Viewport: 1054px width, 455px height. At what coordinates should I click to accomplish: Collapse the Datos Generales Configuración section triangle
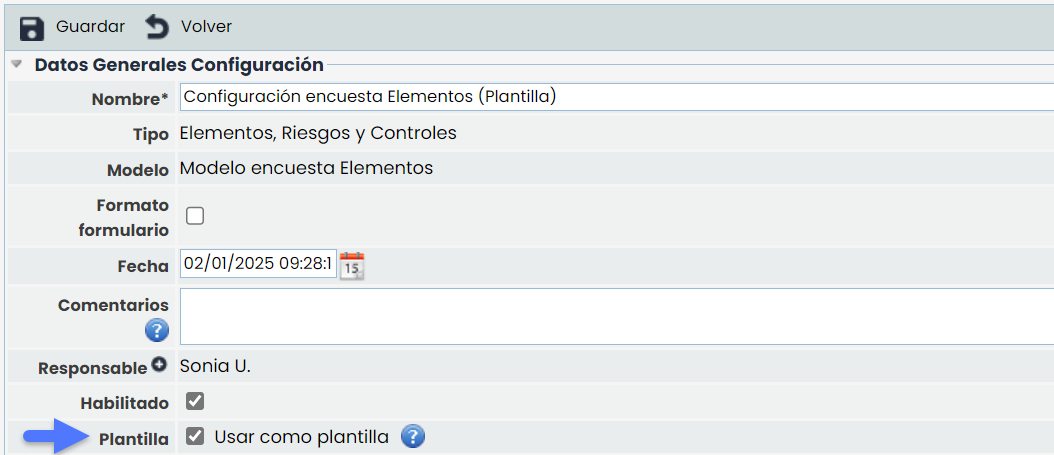click(x=17, y=65)
